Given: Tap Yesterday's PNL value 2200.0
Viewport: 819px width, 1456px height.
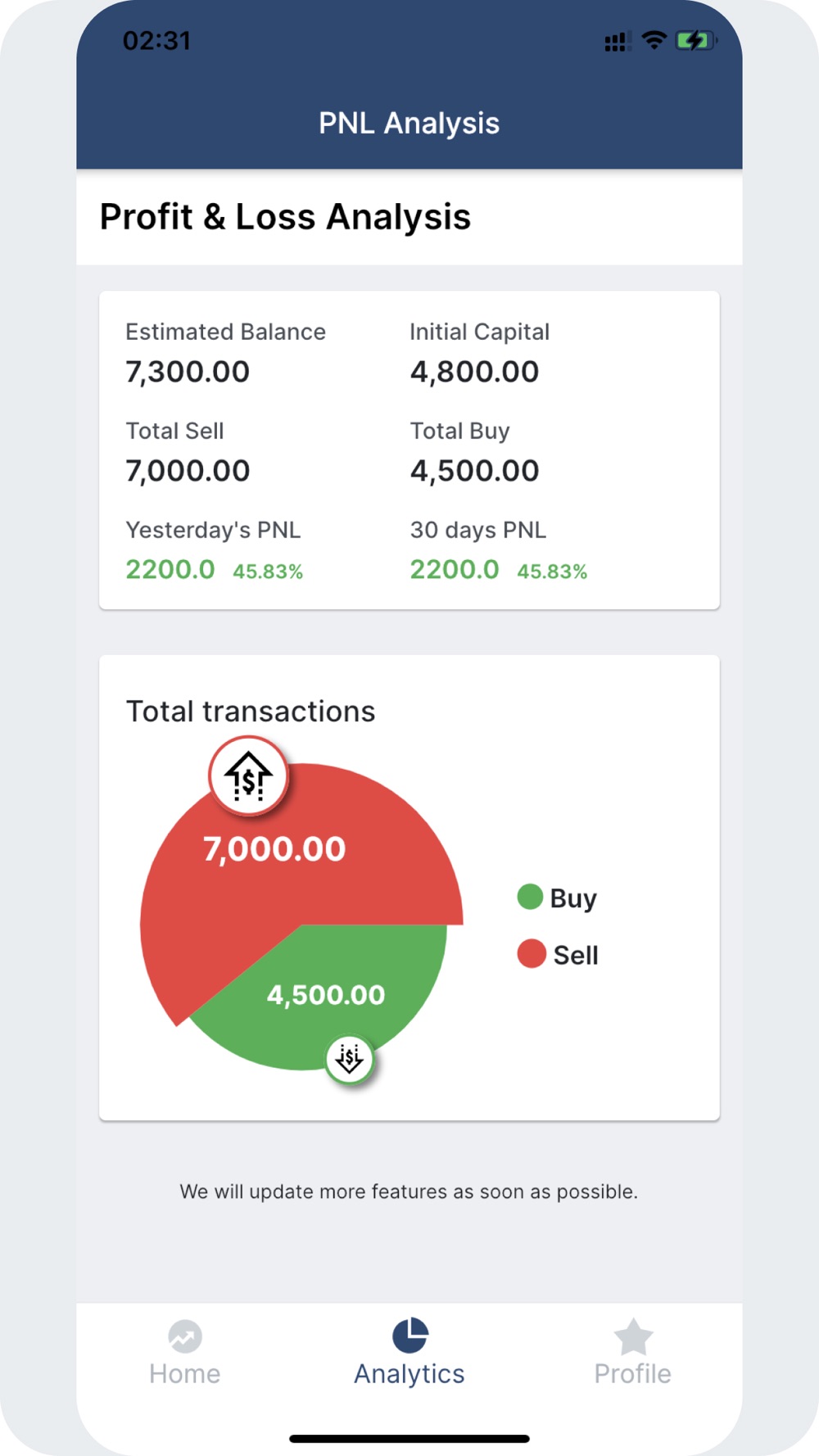Looking at the screenshot, I should click(170, 569).
